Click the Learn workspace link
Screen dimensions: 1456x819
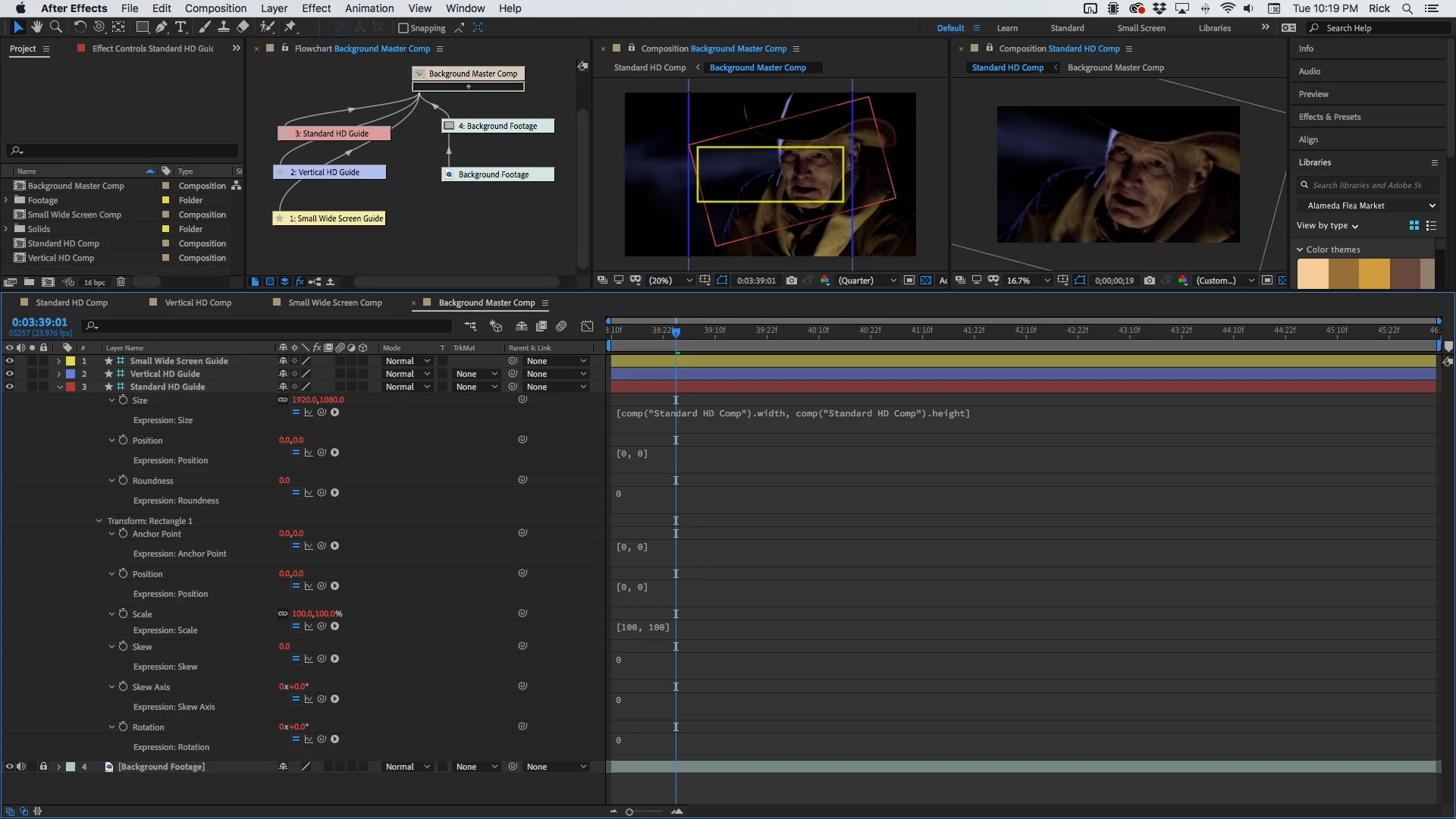tap(1007, 28)
